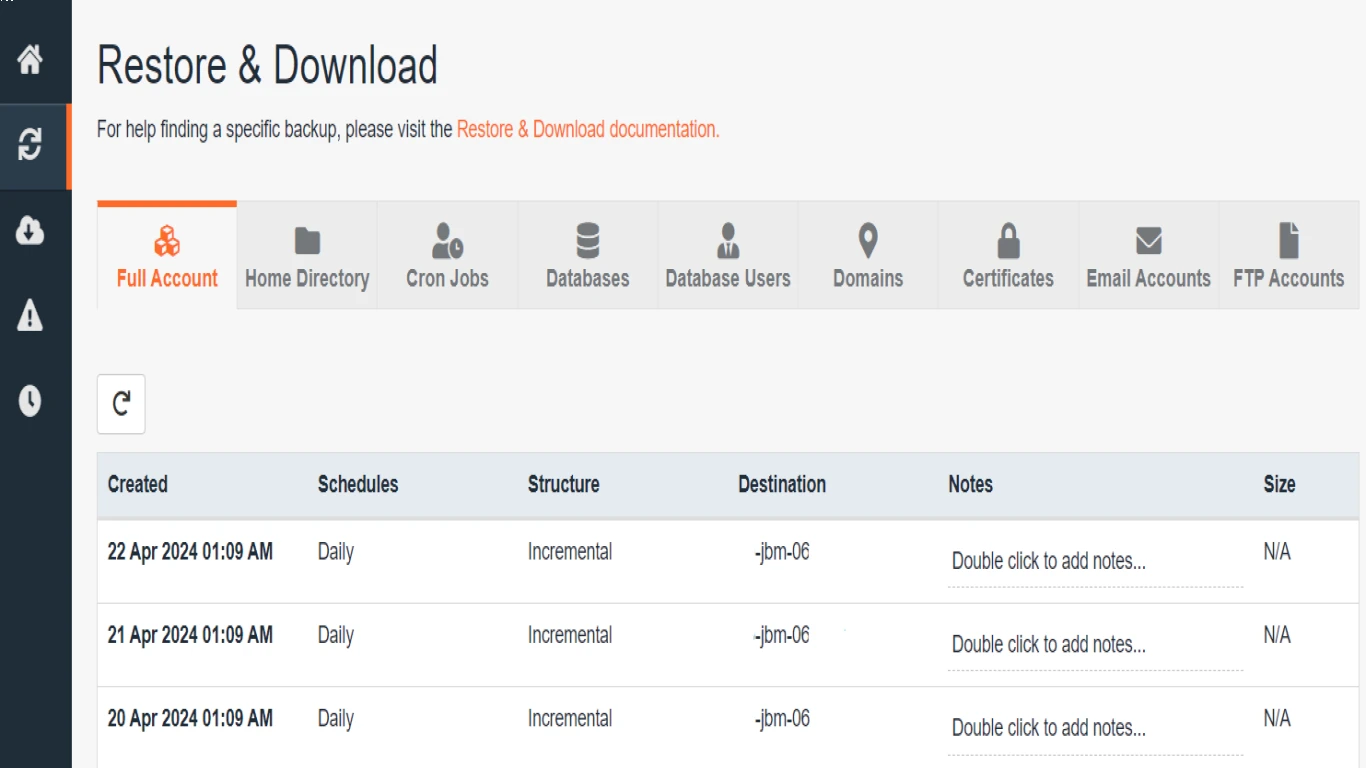Go to the Databases tab

[x=588, y=257]
